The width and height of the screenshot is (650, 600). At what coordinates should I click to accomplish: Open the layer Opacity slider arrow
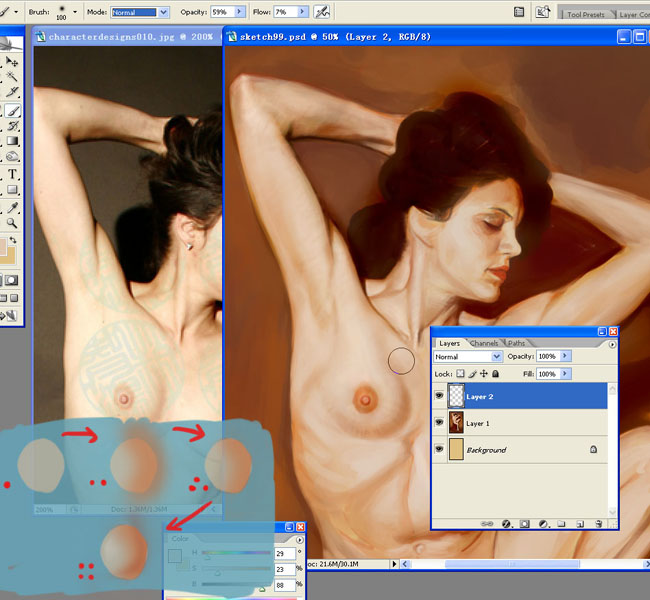pyautogui.click(x=565, y=356)
